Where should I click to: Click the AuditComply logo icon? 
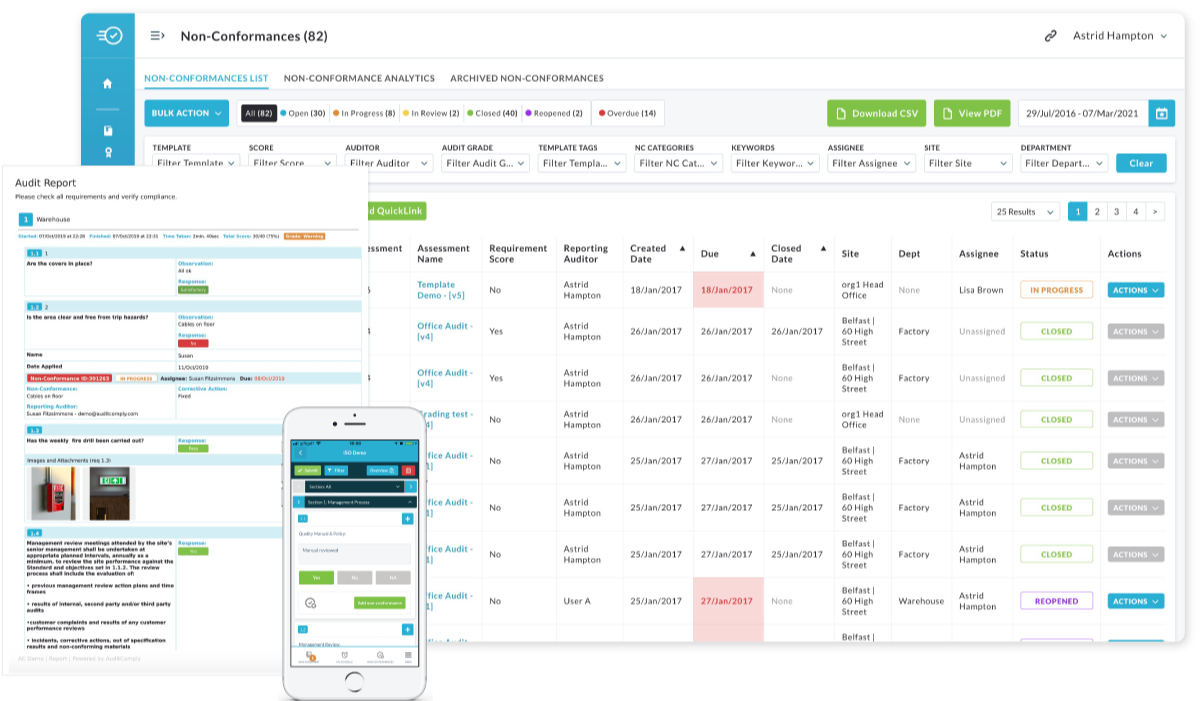click(x=108, y=36)
